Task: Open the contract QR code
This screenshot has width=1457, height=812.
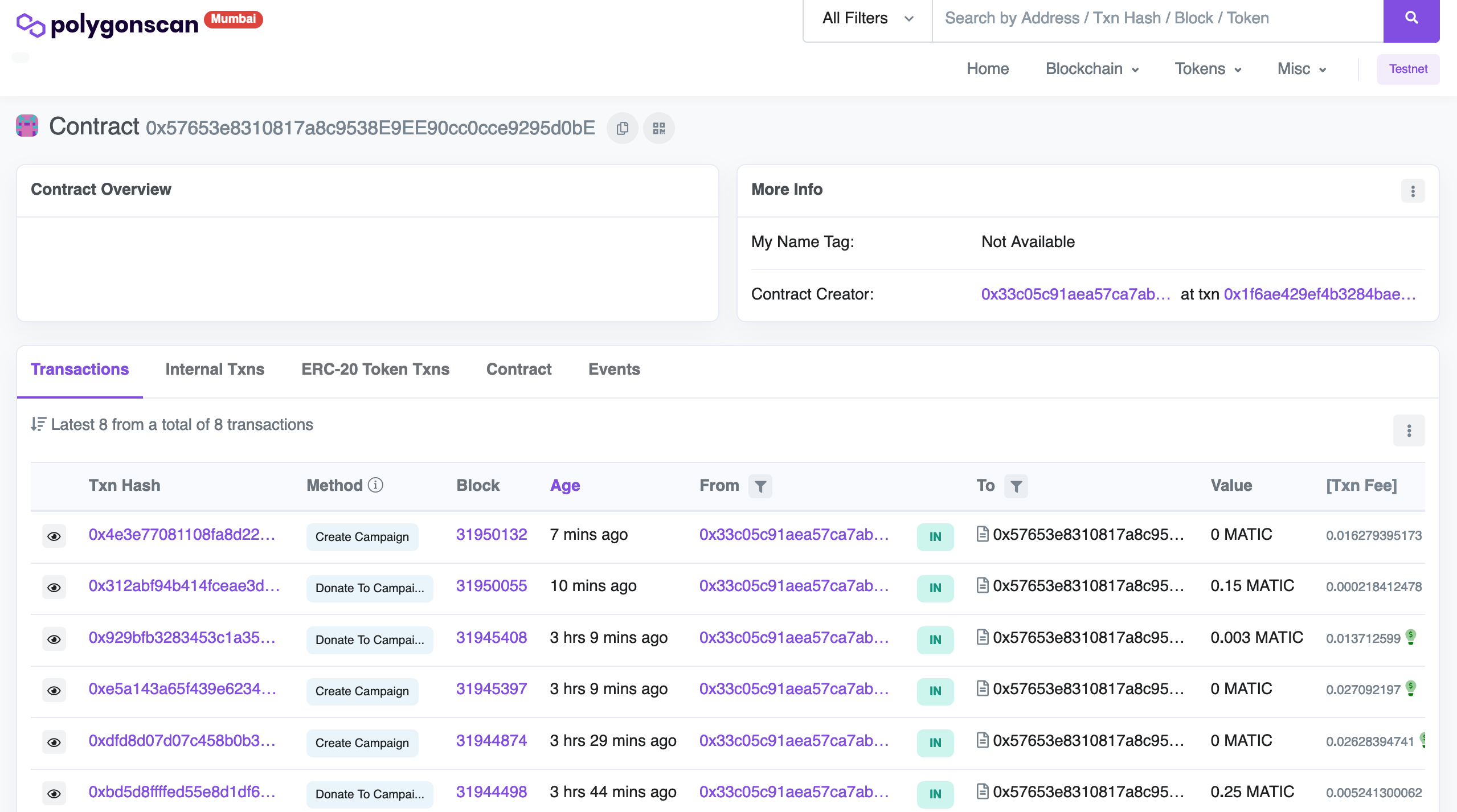Action: (658, 128)
